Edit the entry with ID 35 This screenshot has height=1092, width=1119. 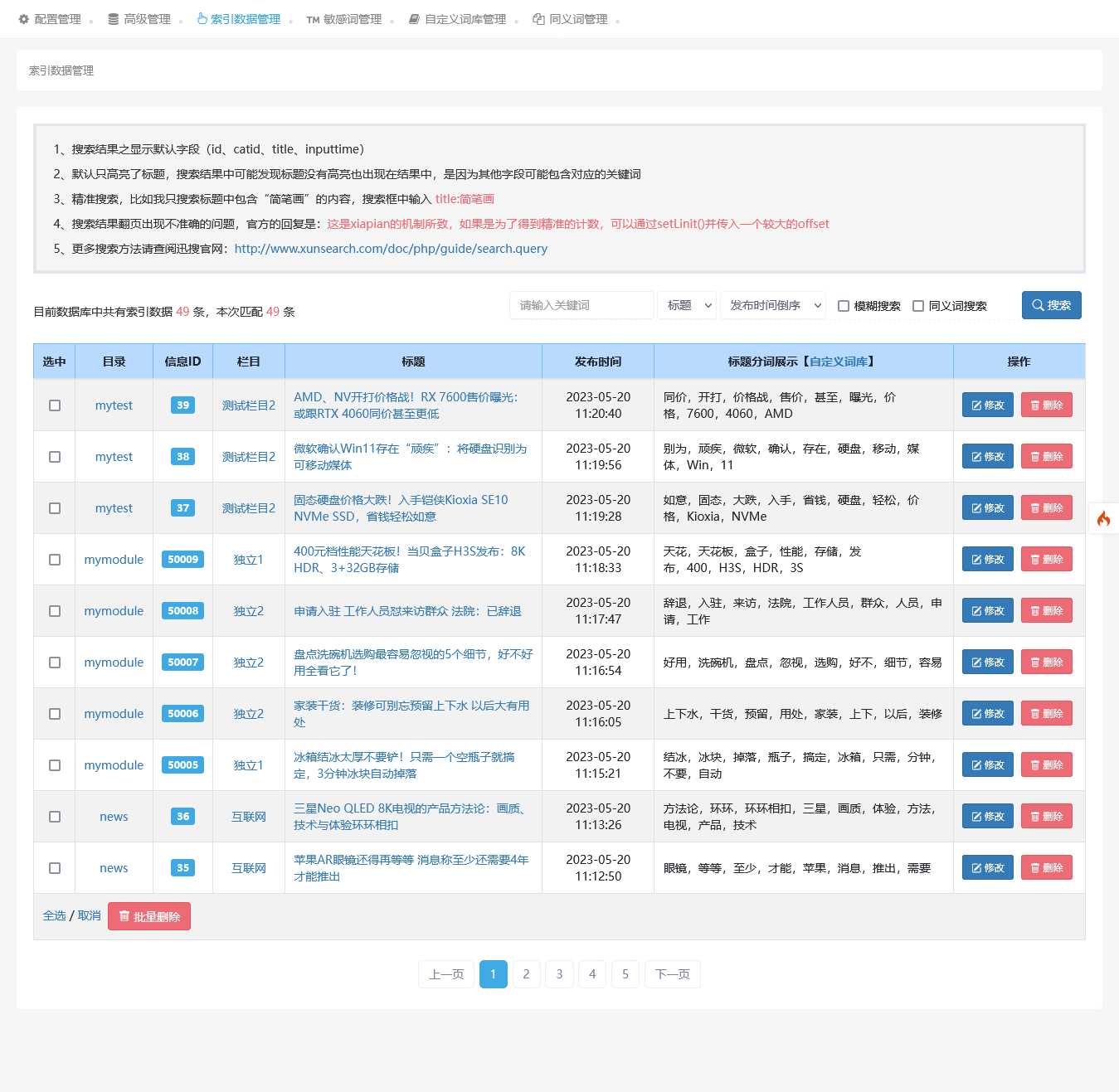[x=988, y=868]
